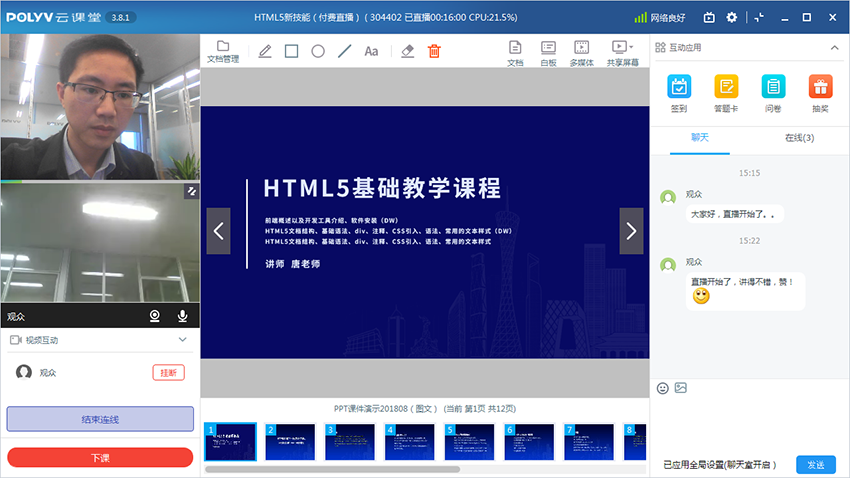Toggle the audience webcam on/off

(x=156, y=316)
